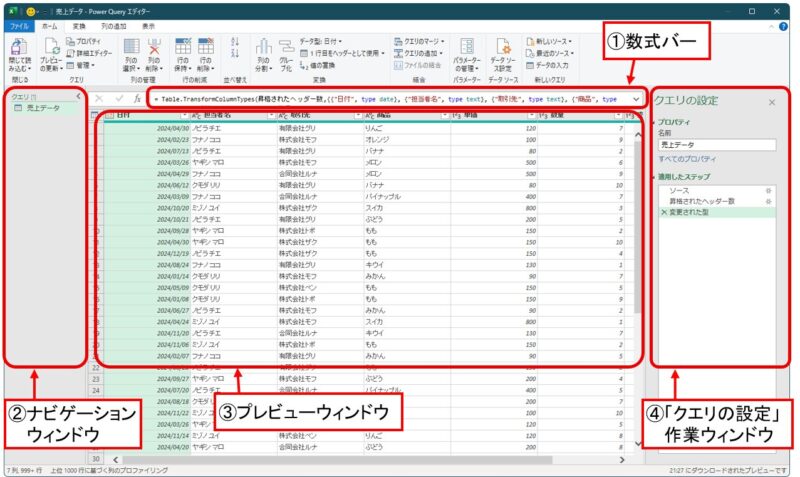
Task: Click the fx button beside the formula bar
Action: (137, 98)
